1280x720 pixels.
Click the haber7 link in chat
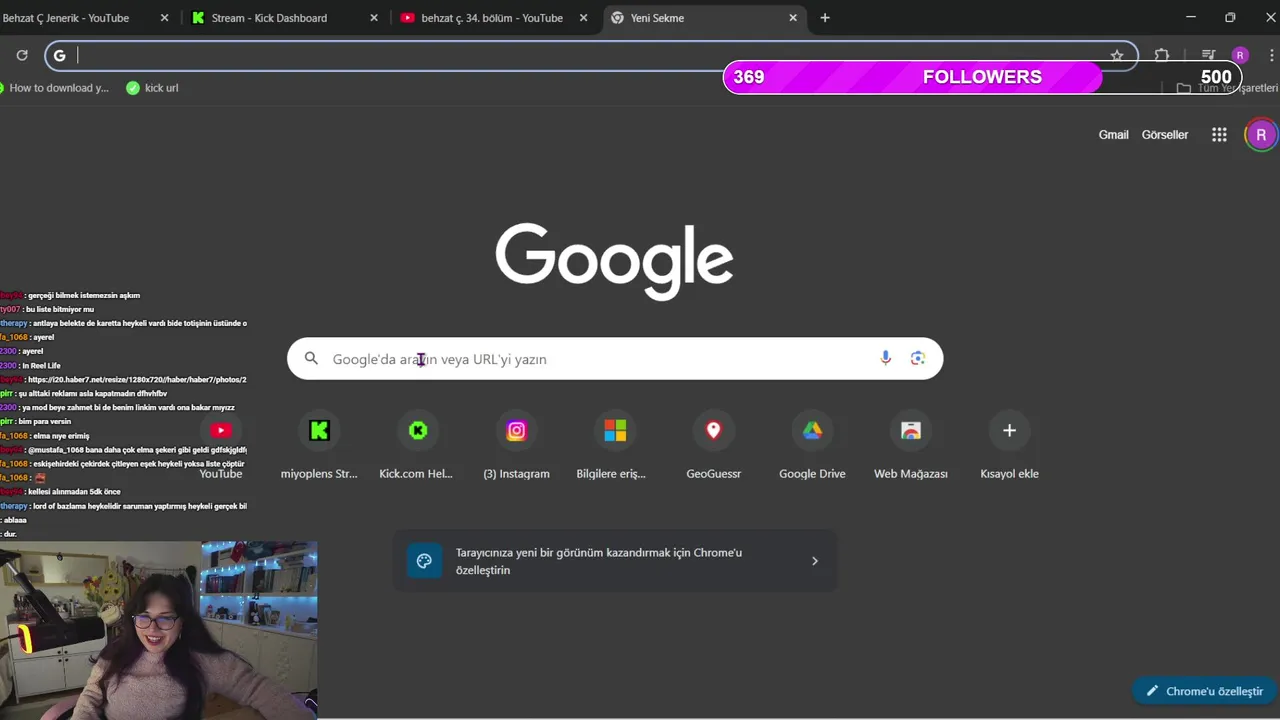pos(137,380)
